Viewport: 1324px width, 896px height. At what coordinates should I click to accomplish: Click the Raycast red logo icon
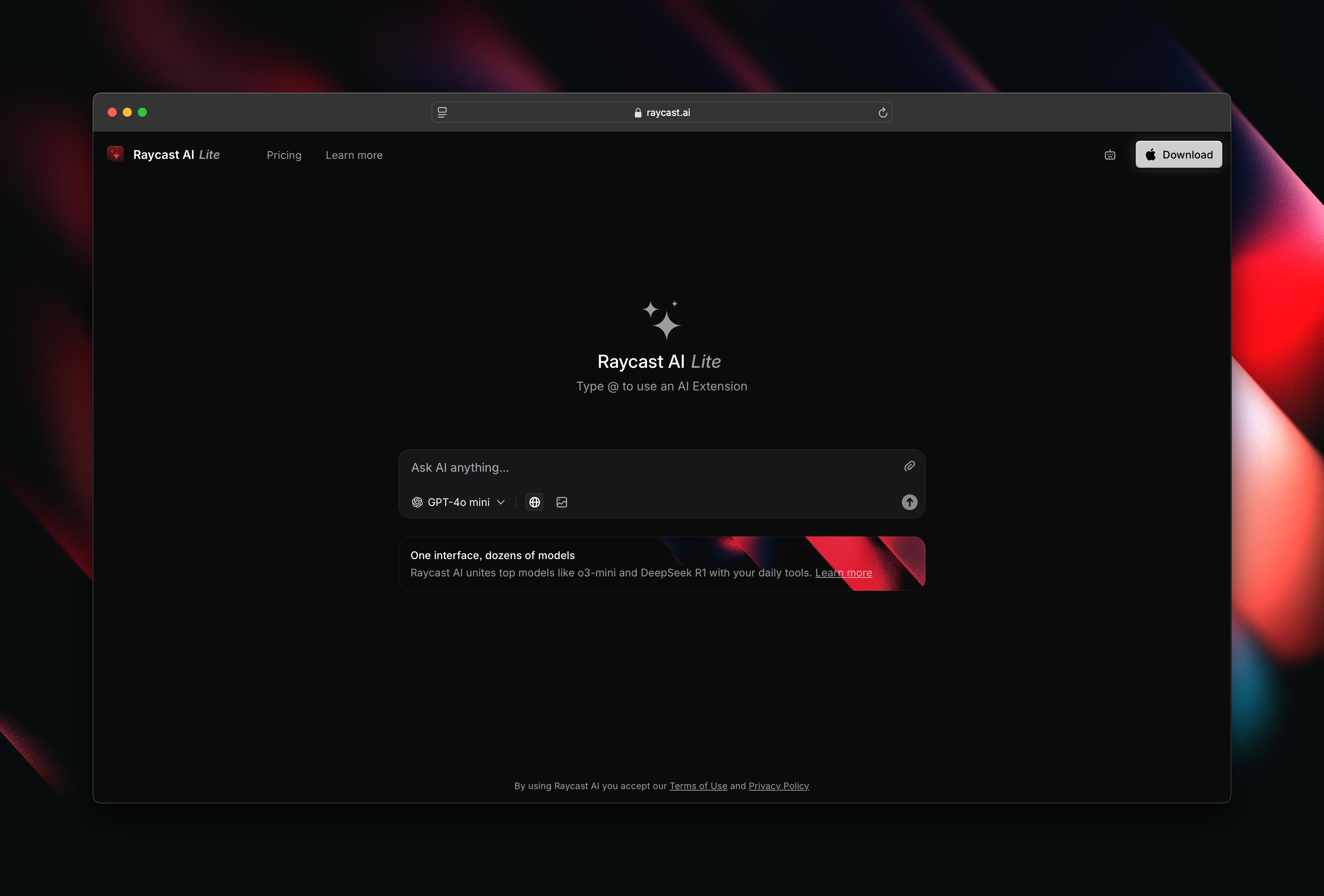tap(115, 154)
